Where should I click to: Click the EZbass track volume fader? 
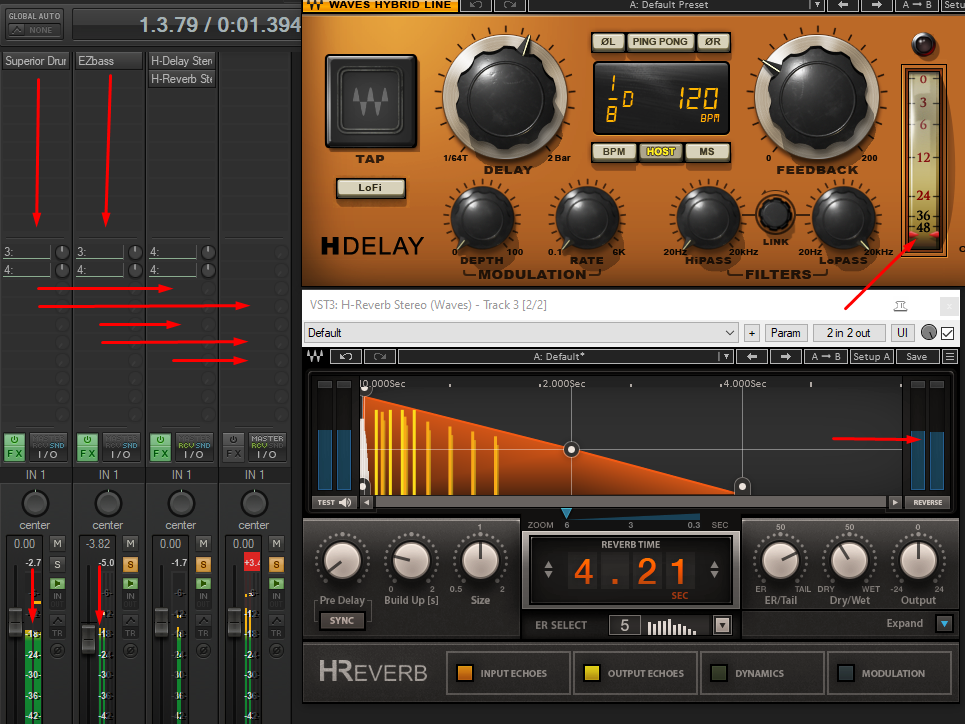[89, 638]
